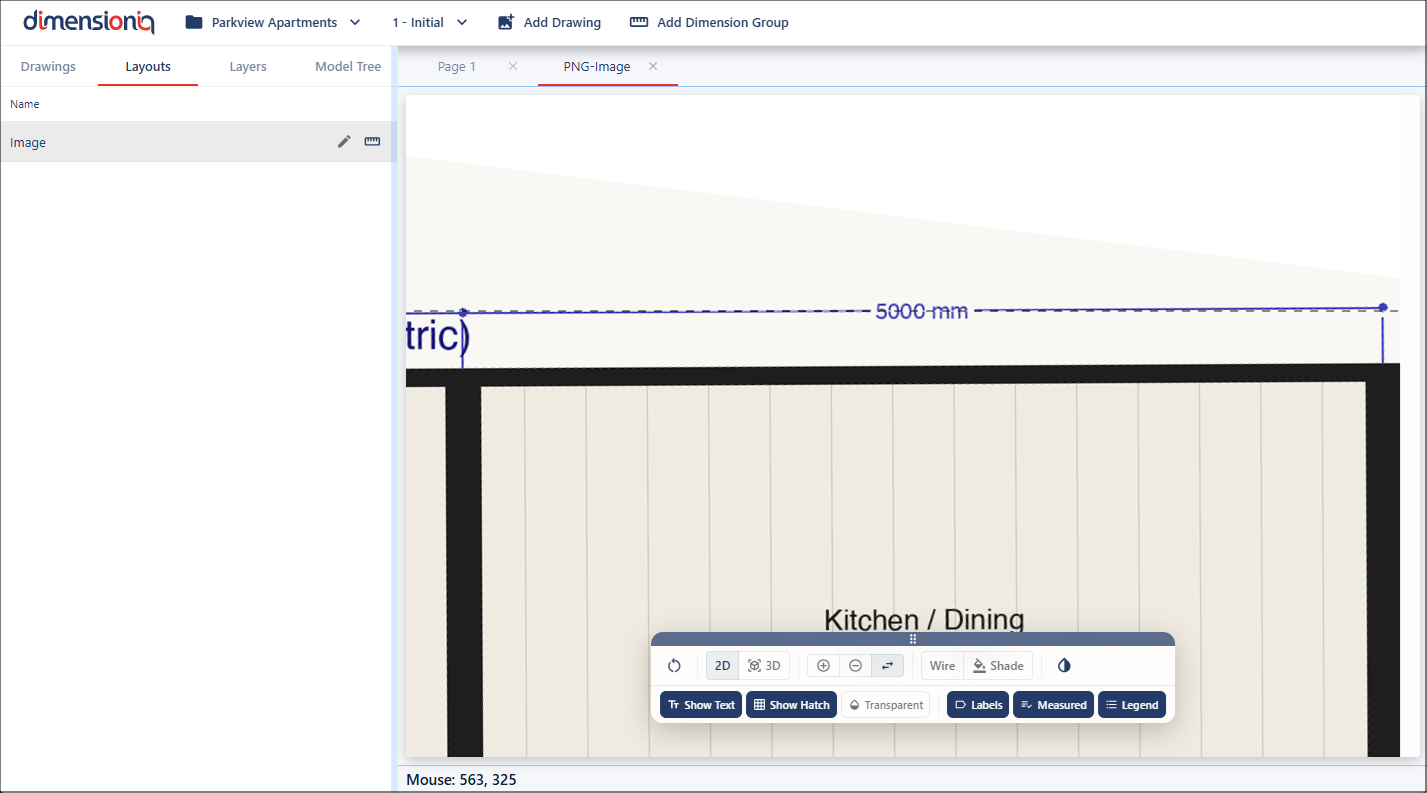The width and height of the screenshot is (1427, 793).
Task: Click the ruler icon on Image row
Action: coord(372,142)
